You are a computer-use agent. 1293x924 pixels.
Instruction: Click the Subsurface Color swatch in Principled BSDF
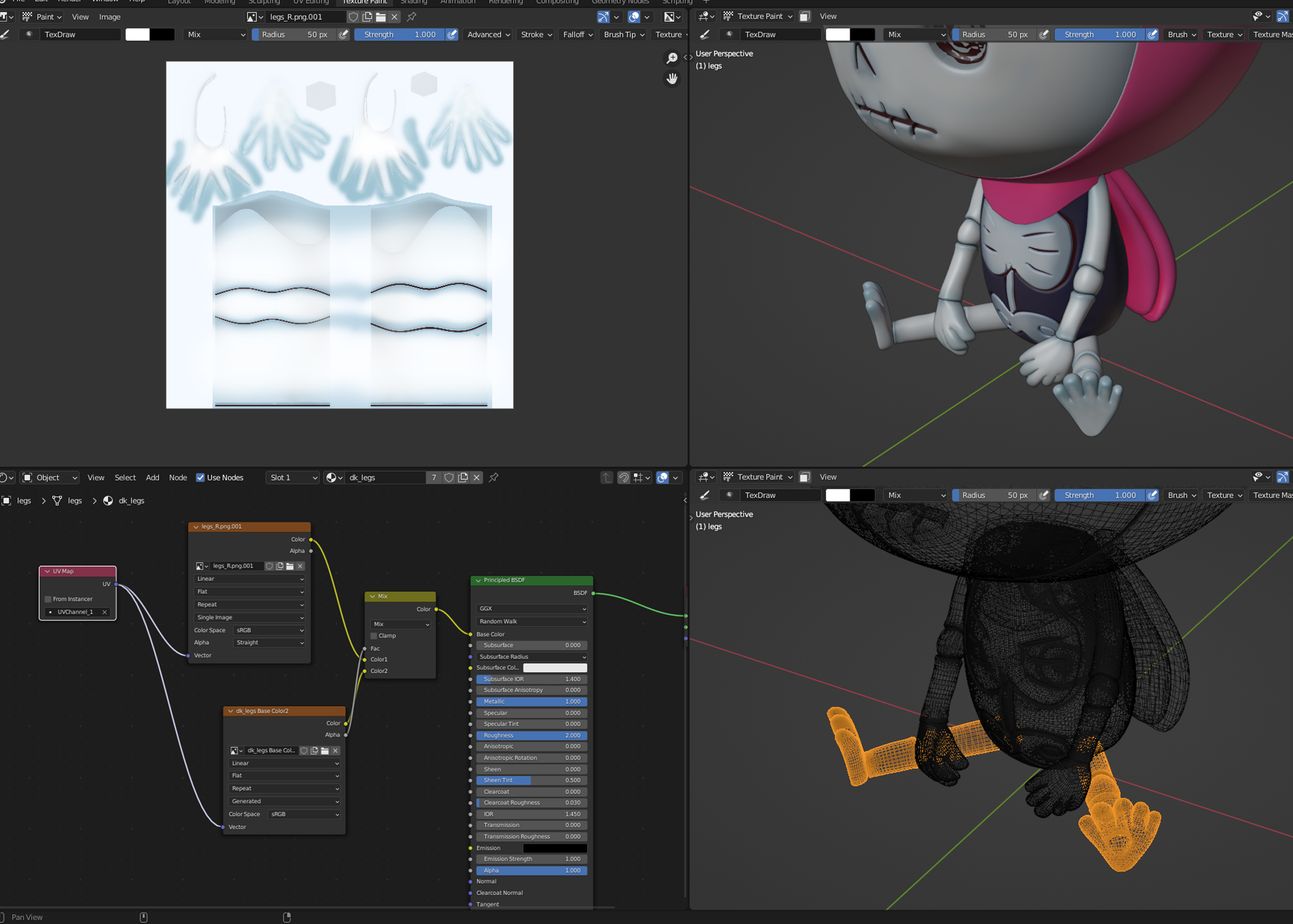click(x=555, y=668)
